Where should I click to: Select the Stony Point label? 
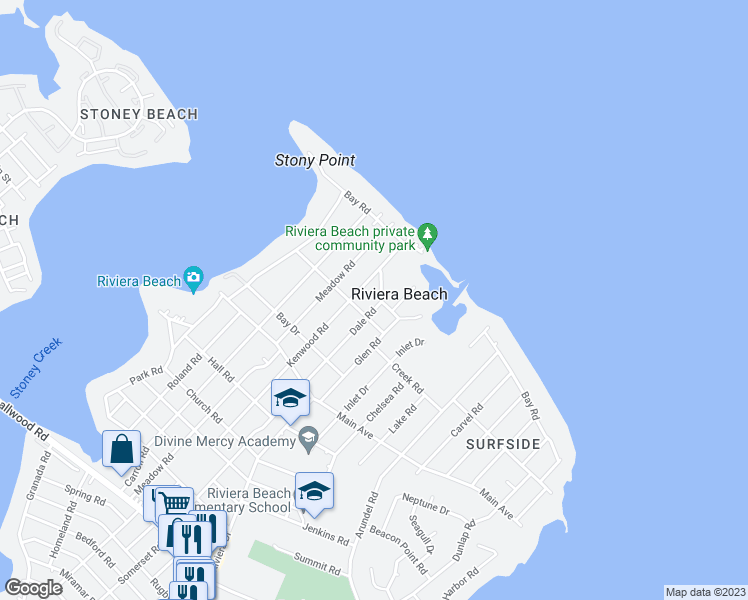pyautogui.click(x=315, y=160)
